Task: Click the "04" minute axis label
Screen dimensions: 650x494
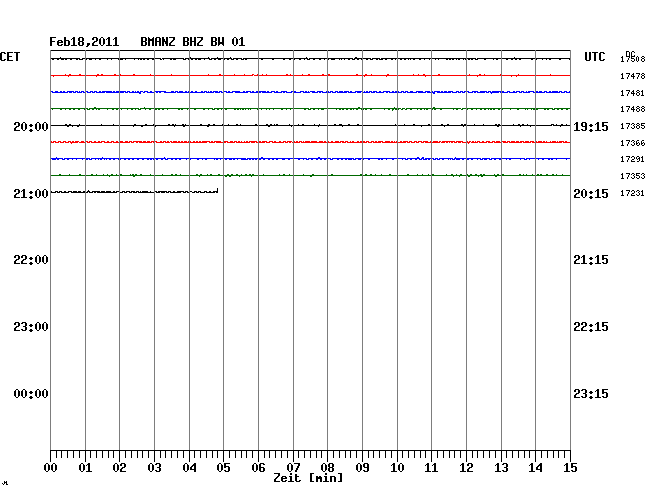Action: (189, 468)
